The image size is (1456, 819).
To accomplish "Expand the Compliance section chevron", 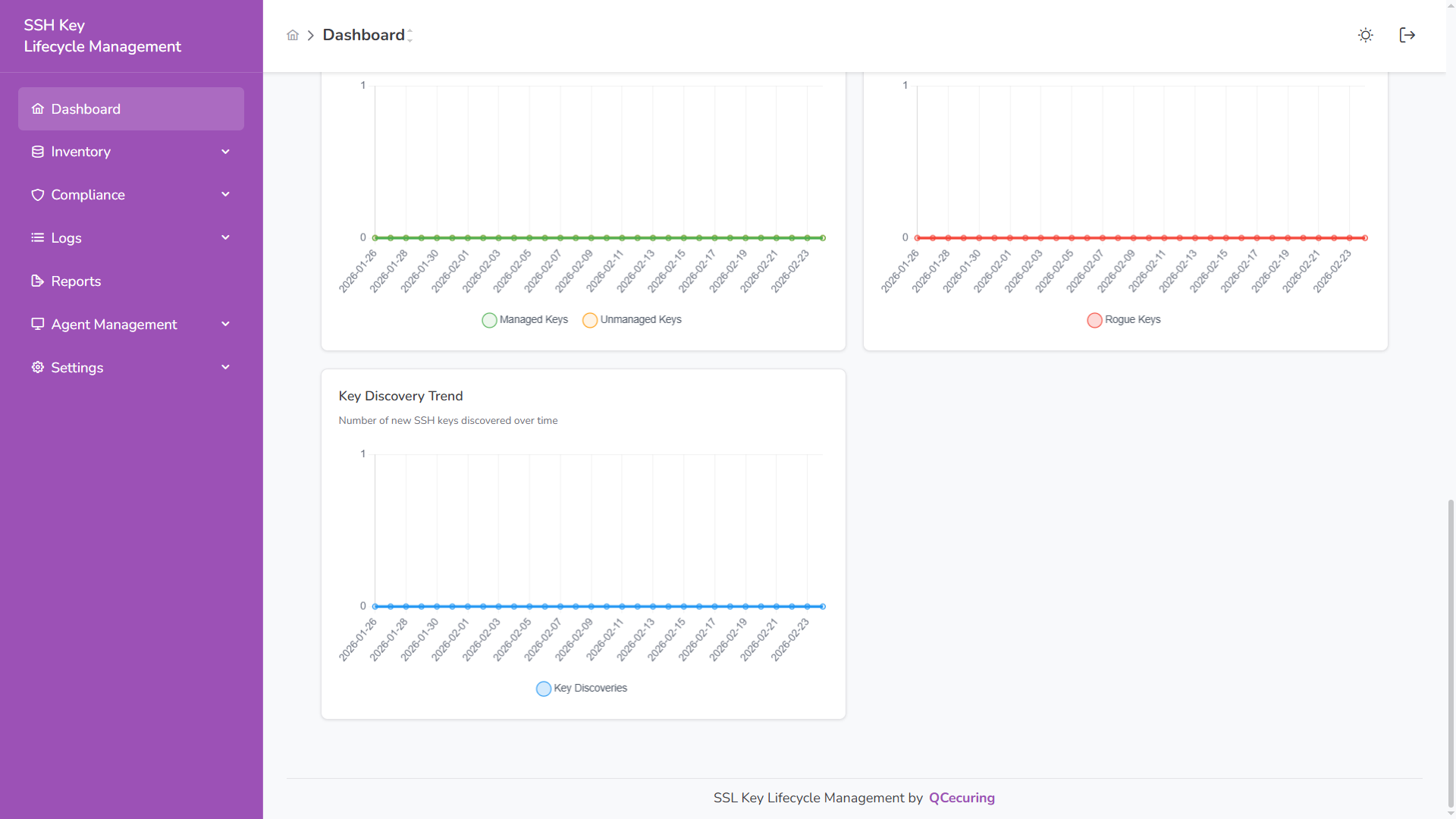I will pos(225,195).
